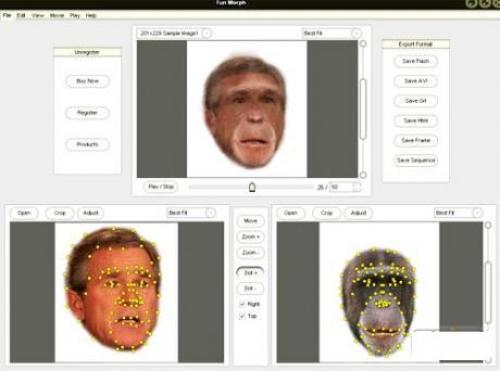
Task: Select the Zoom + tool
Action: (250, 237)
